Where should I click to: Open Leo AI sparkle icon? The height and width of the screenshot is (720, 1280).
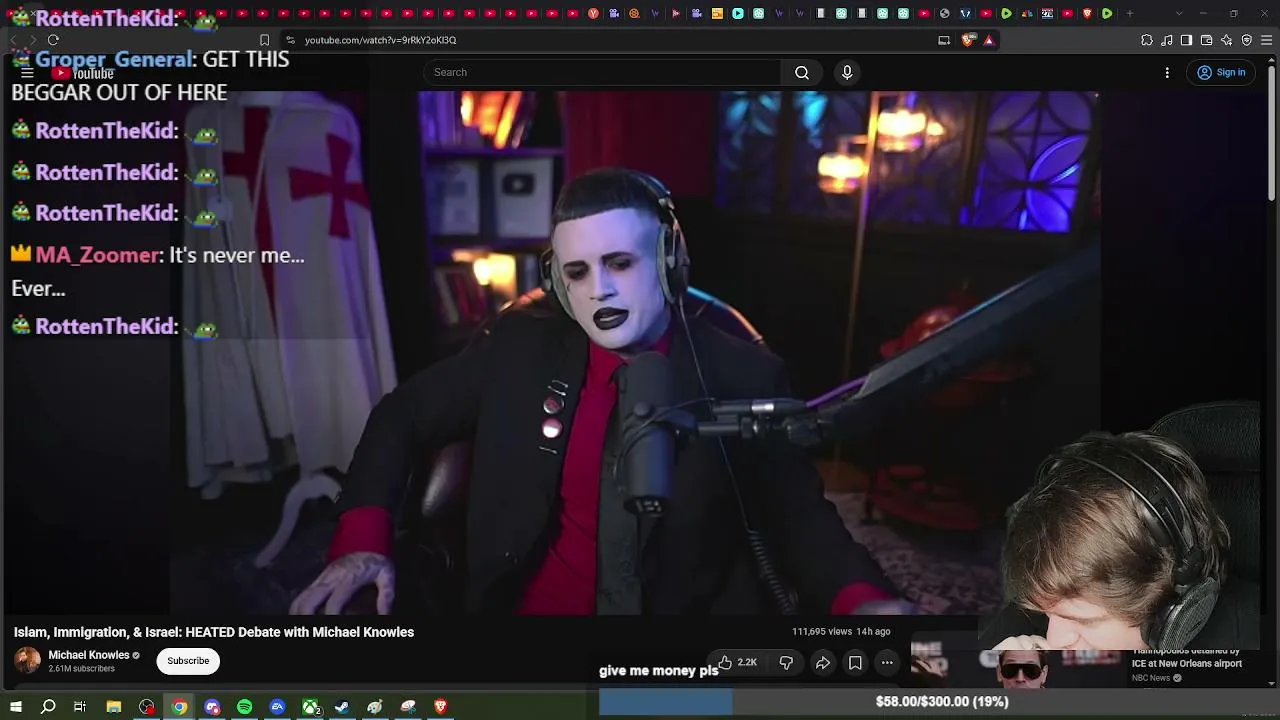coord(1226,40)
